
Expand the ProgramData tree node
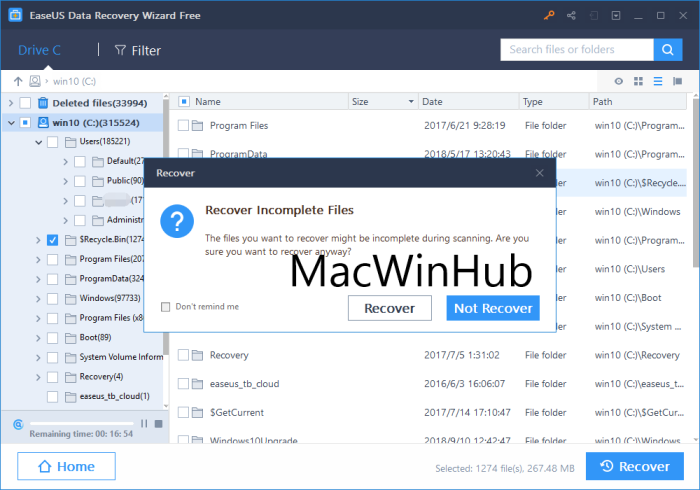coord(38,279)
